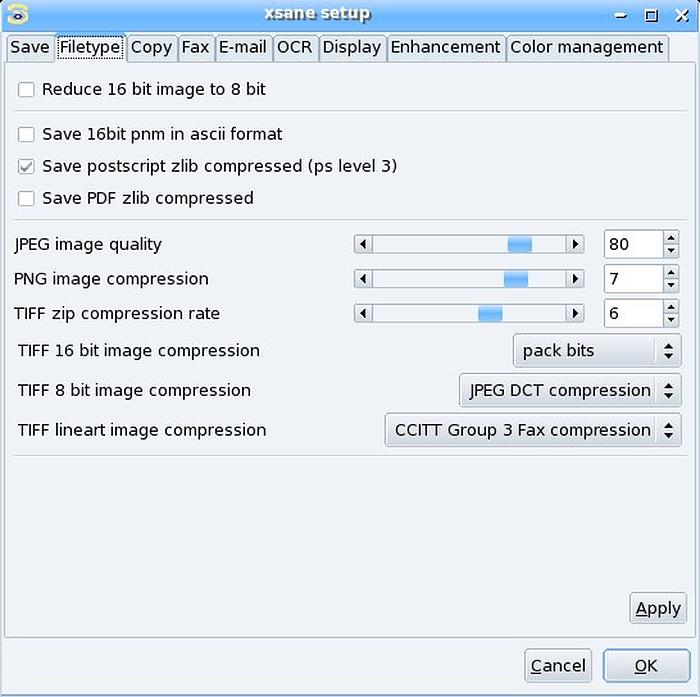The image size is (700, 697).
Task: Click right arrow of JPEG image quality slider
Action: point(575,244)
